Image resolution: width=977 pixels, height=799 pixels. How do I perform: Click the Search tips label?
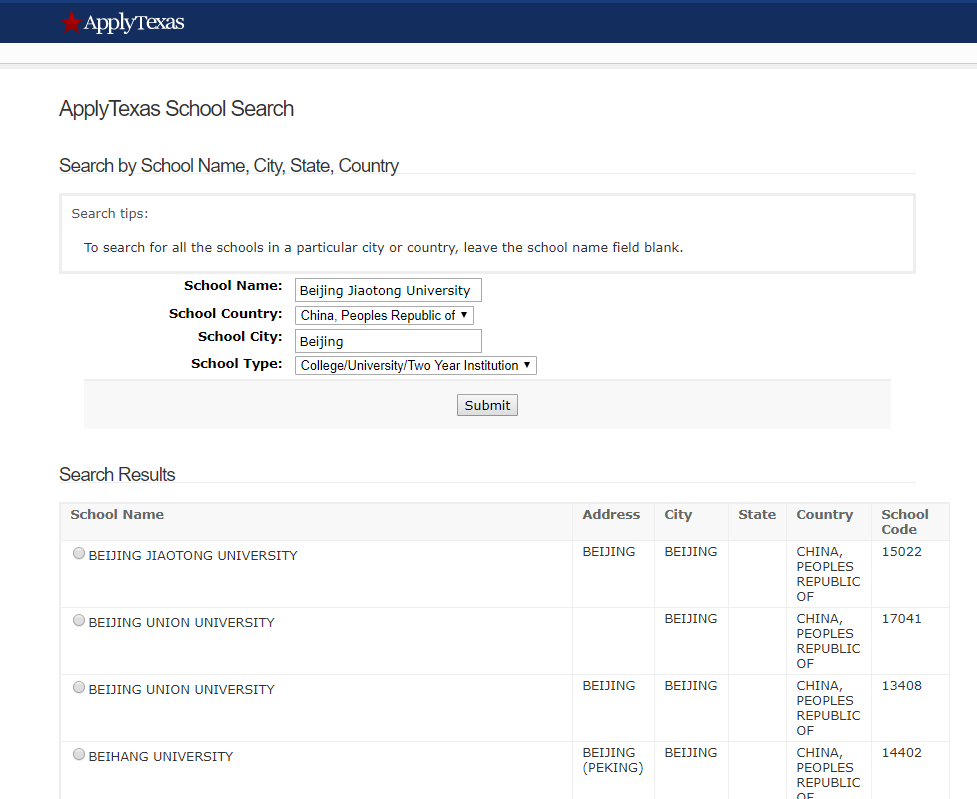pyautogui.click(x=110, y=213)
